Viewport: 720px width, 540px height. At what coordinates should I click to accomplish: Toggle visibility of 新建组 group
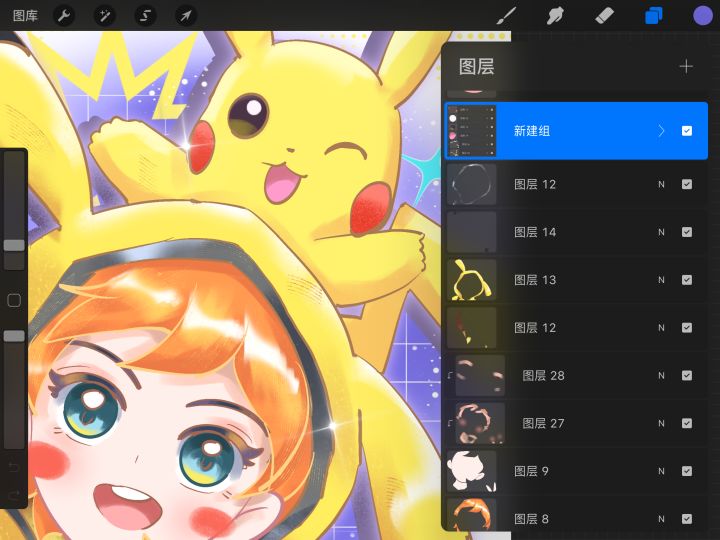(686, 131)
